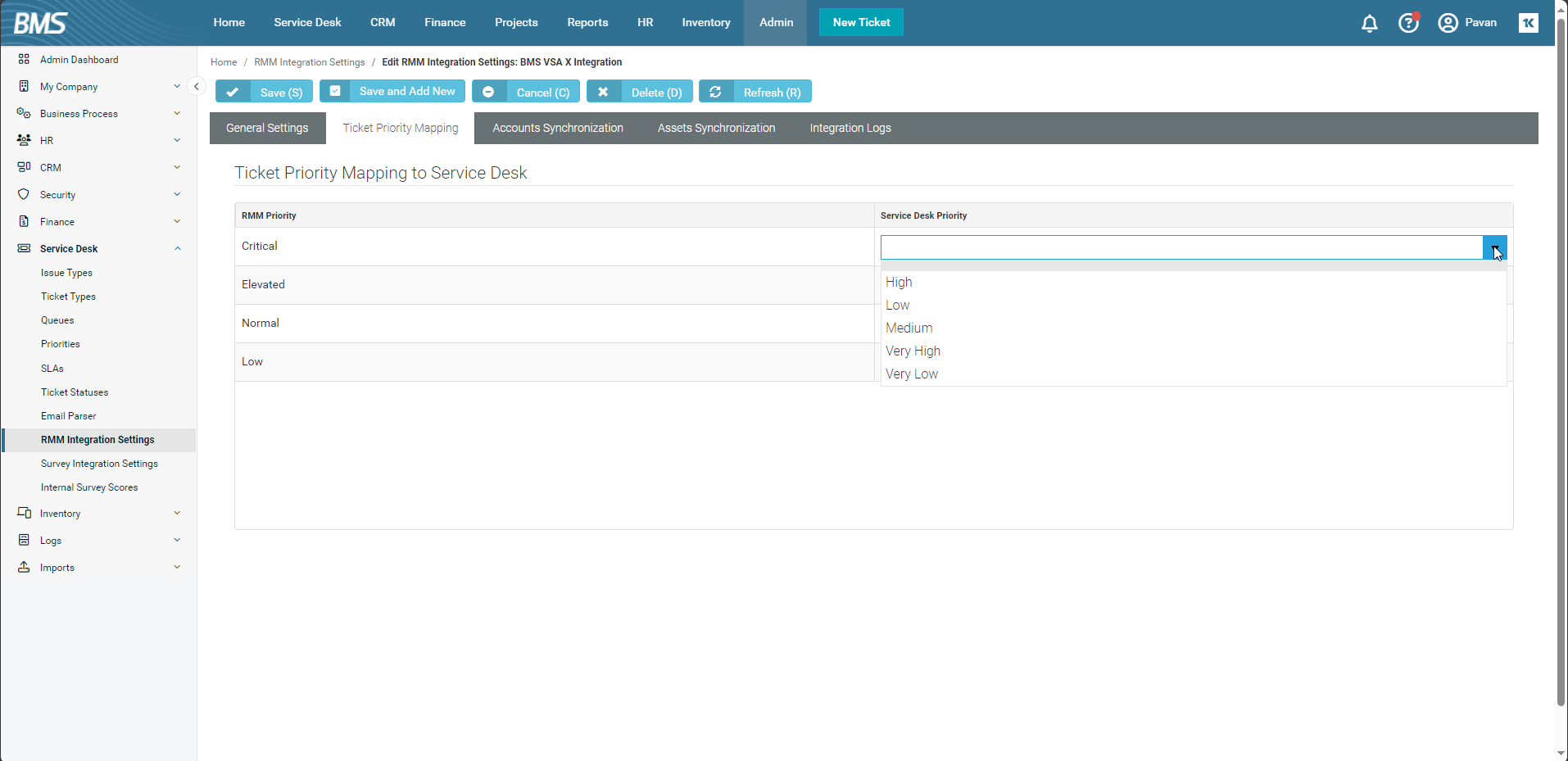Collapse sidebar using the left arrow icon

point(197,86)
